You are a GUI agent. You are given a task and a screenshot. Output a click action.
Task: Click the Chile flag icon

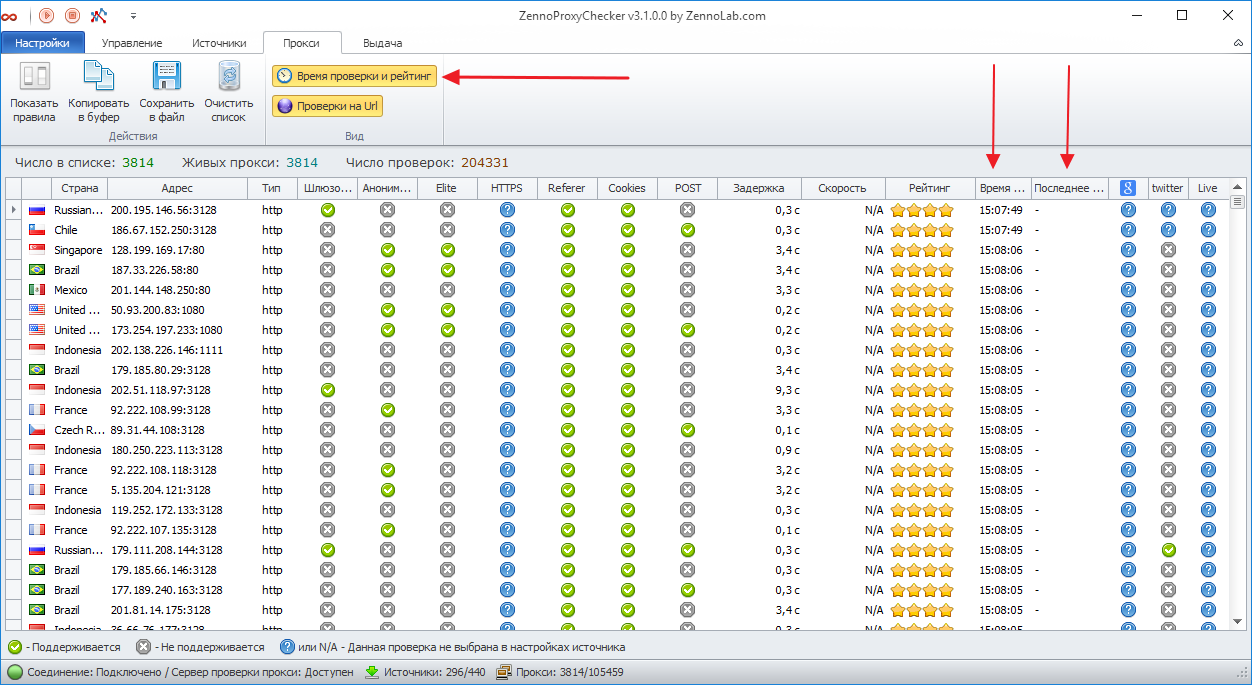[x=37, y=230]
